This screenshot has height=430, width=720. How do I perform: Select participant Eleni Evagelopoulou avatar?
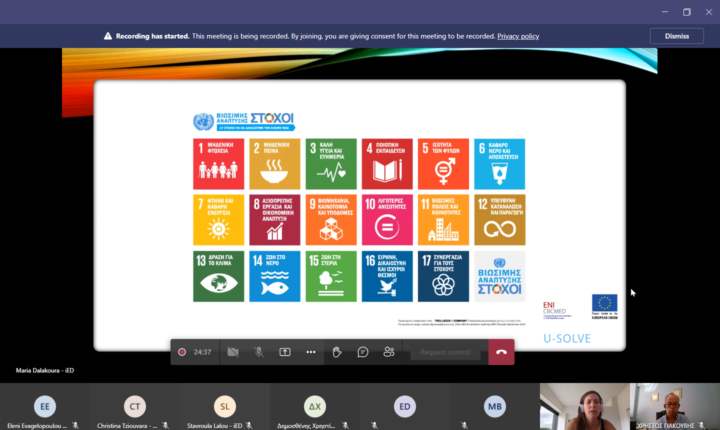(x=45, y=406)
